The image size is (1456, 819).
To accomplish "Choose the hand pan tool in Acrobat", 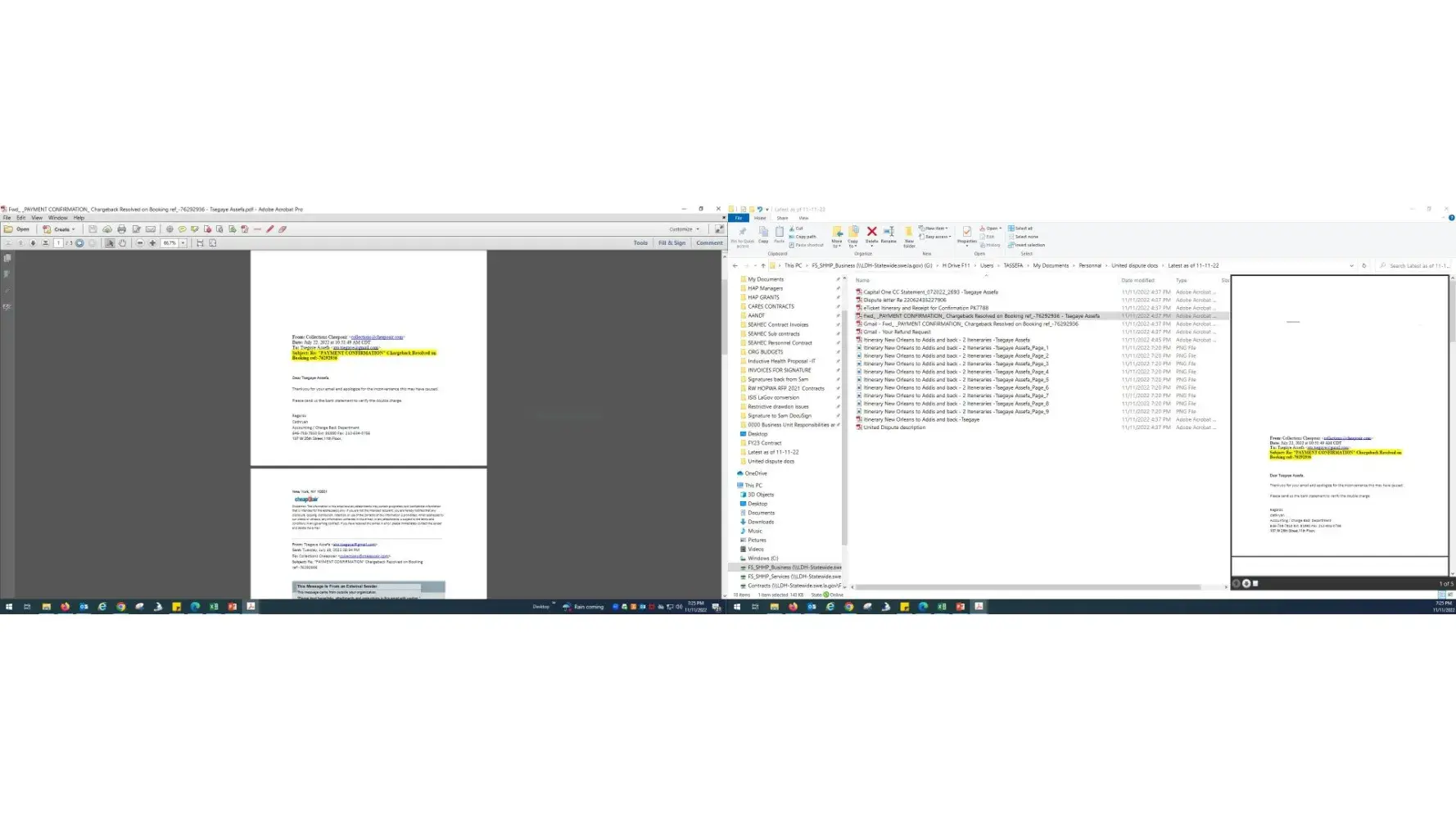I will pos(122,243).
